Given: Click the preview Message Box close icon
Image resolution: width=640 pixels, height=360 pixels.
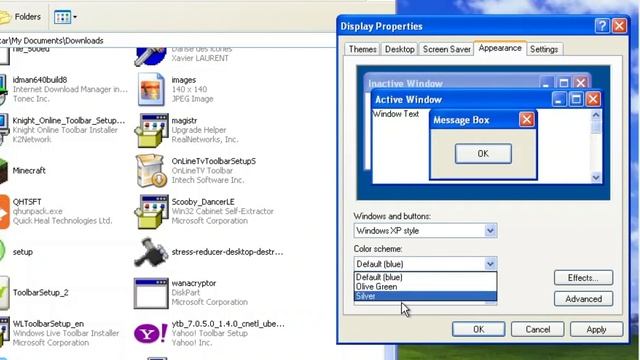Looking at the screenshot, I should 527,120.
